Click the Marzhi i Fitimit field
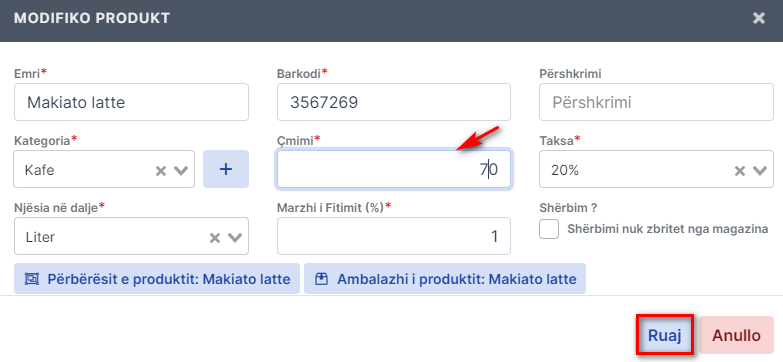Screen dimensions: 783x362 coord(393,236)
